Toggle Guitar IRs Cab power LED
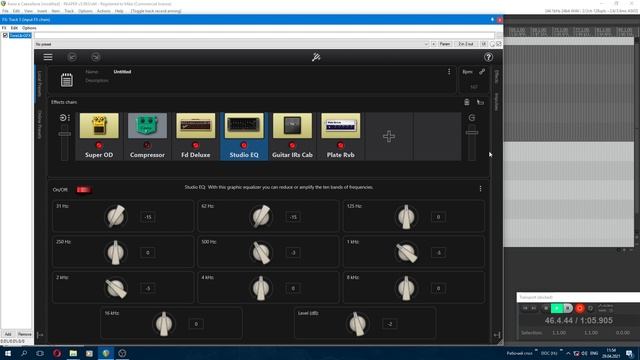 click(292, 145)
